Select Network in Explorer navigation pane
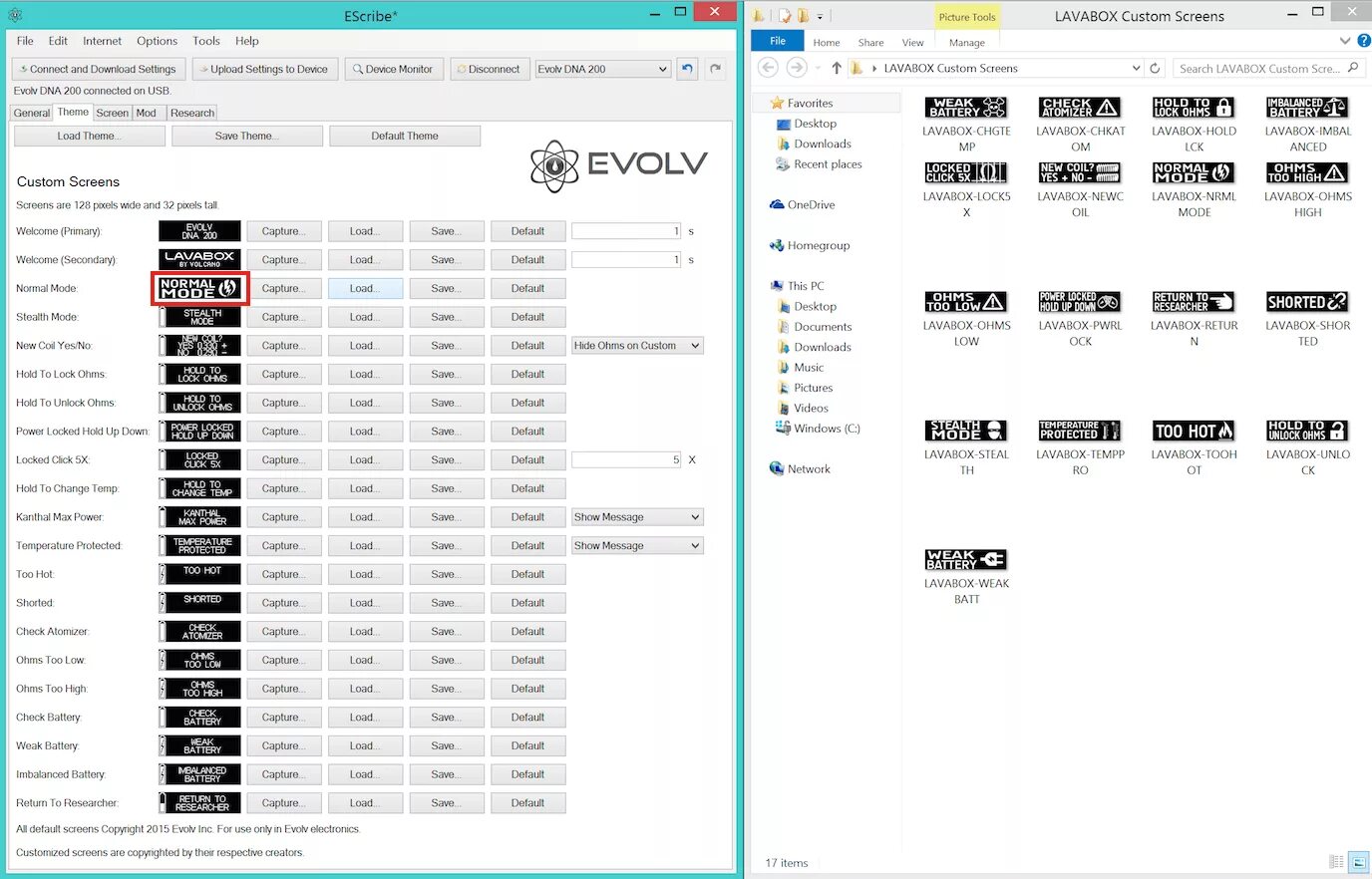This screenshot has height=879, width=1372. click(x=800, y=469)
